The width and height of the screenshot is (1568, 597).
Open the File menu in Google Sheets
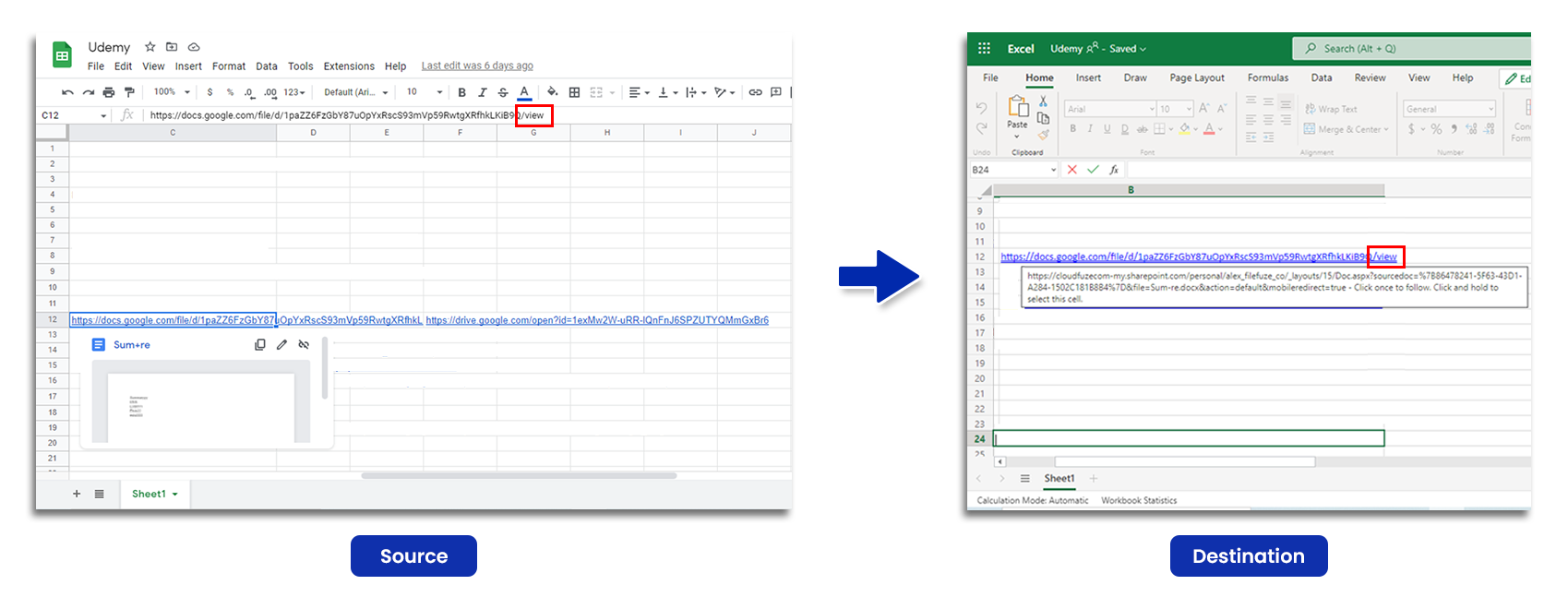click(x=96, y=66)
